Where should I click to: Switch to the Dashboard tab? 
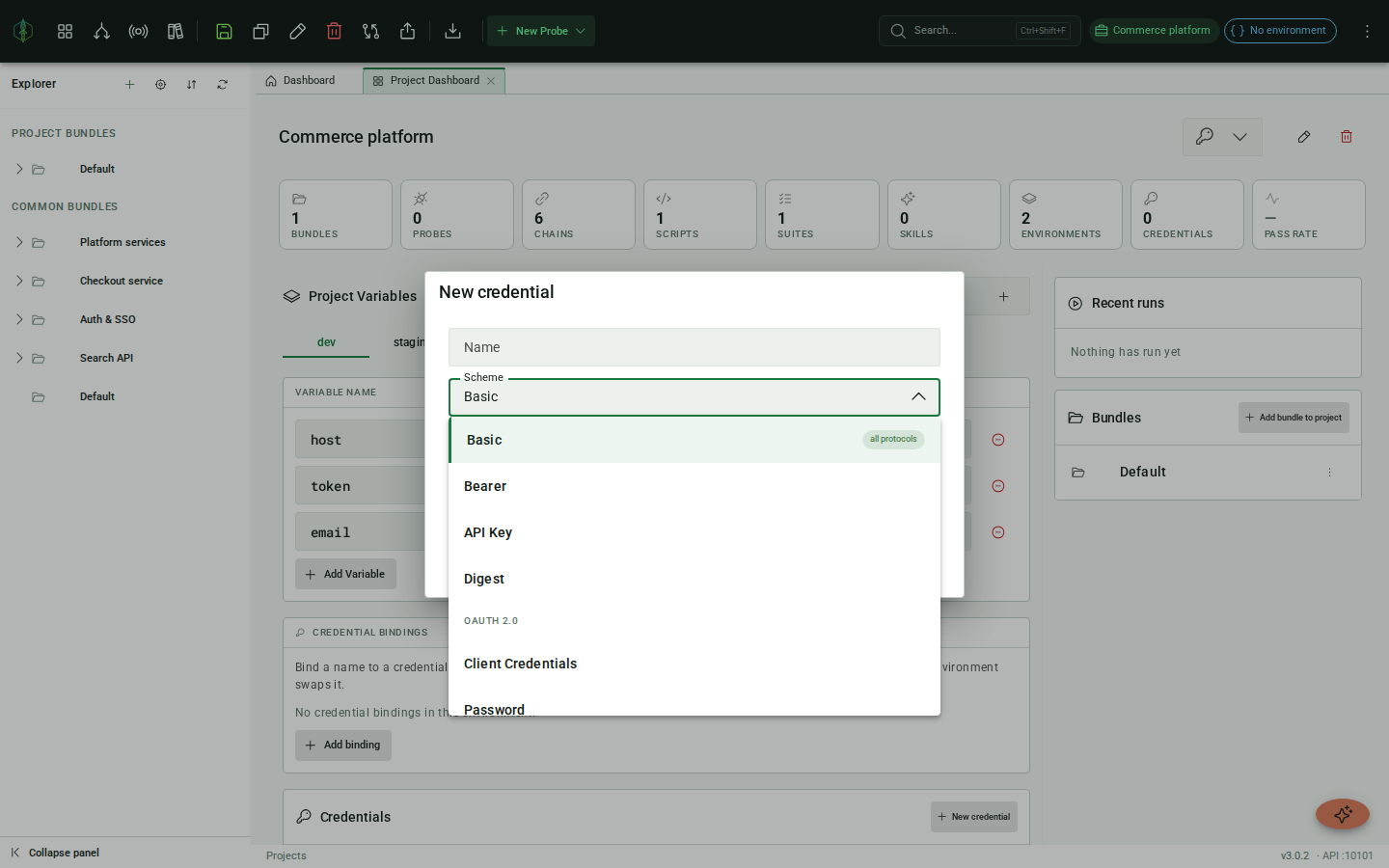(300, 81)
